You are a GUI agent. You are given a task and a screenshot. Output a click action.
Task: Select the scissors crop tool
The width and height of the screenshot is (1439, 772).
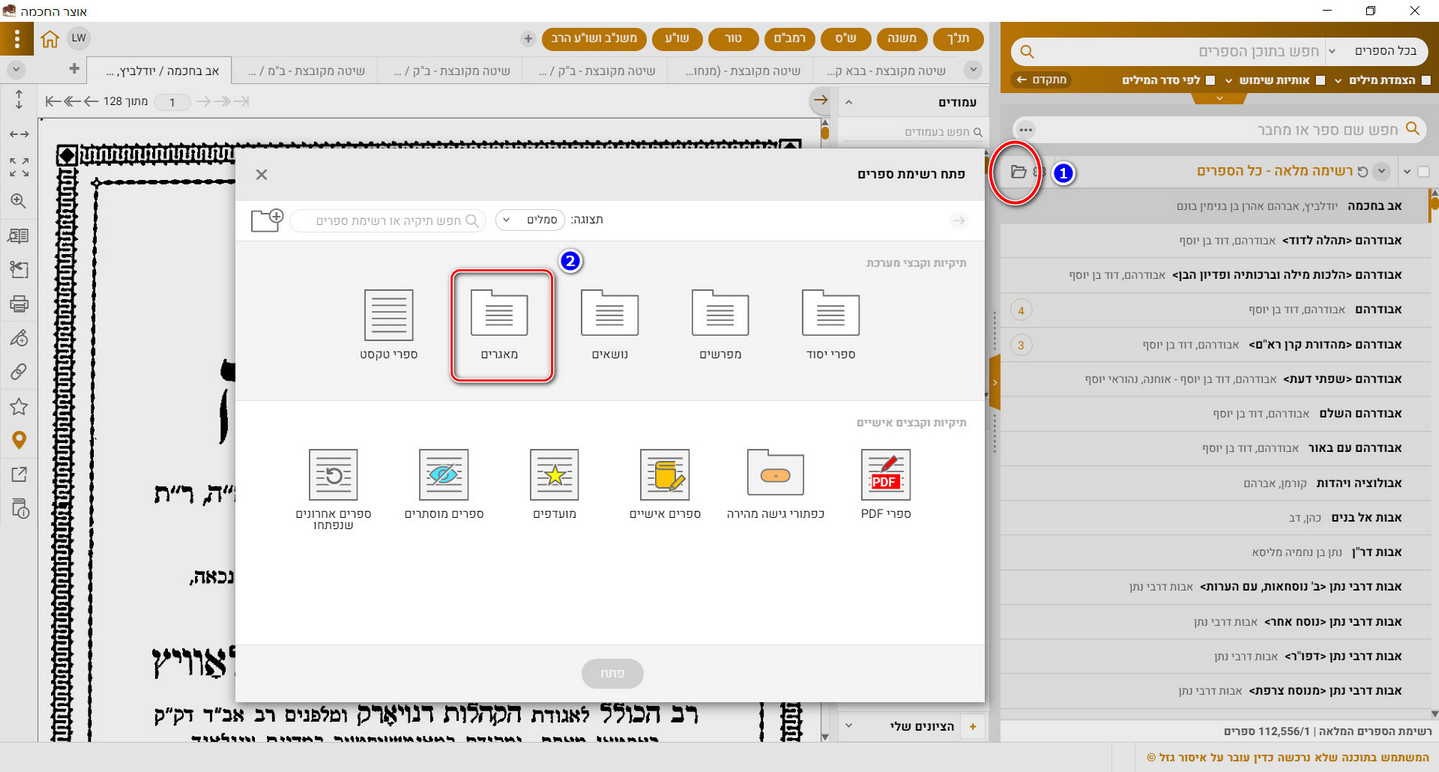18,270
